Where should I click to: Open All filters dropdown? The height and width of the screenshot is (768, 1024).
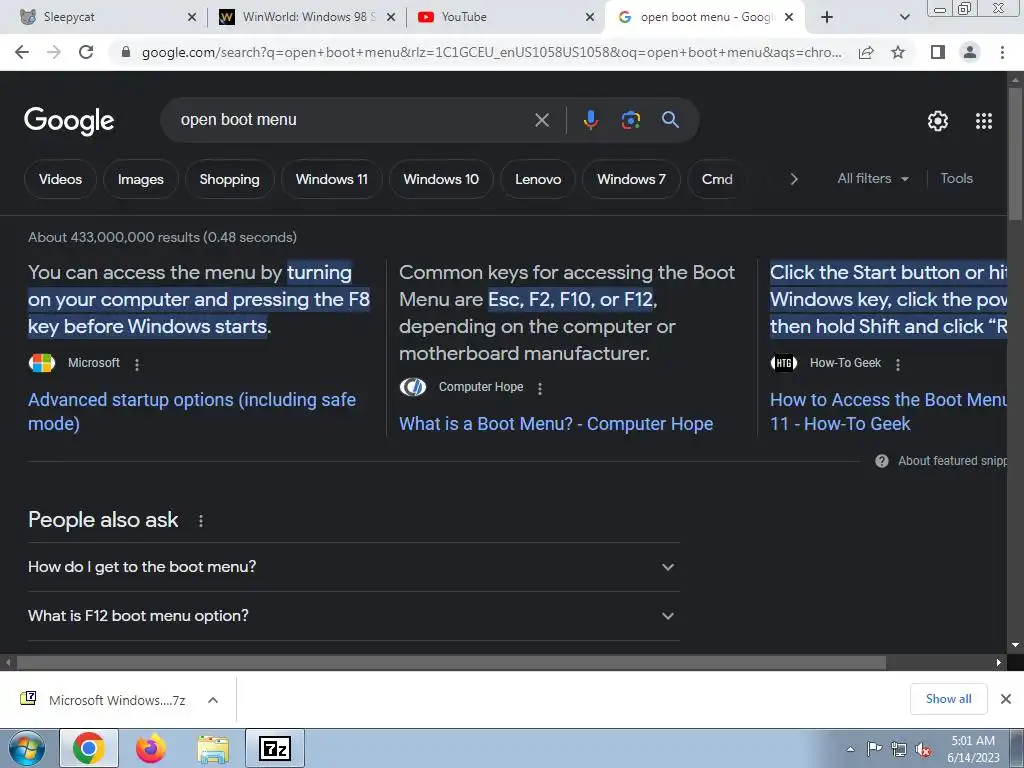point(873,178)
